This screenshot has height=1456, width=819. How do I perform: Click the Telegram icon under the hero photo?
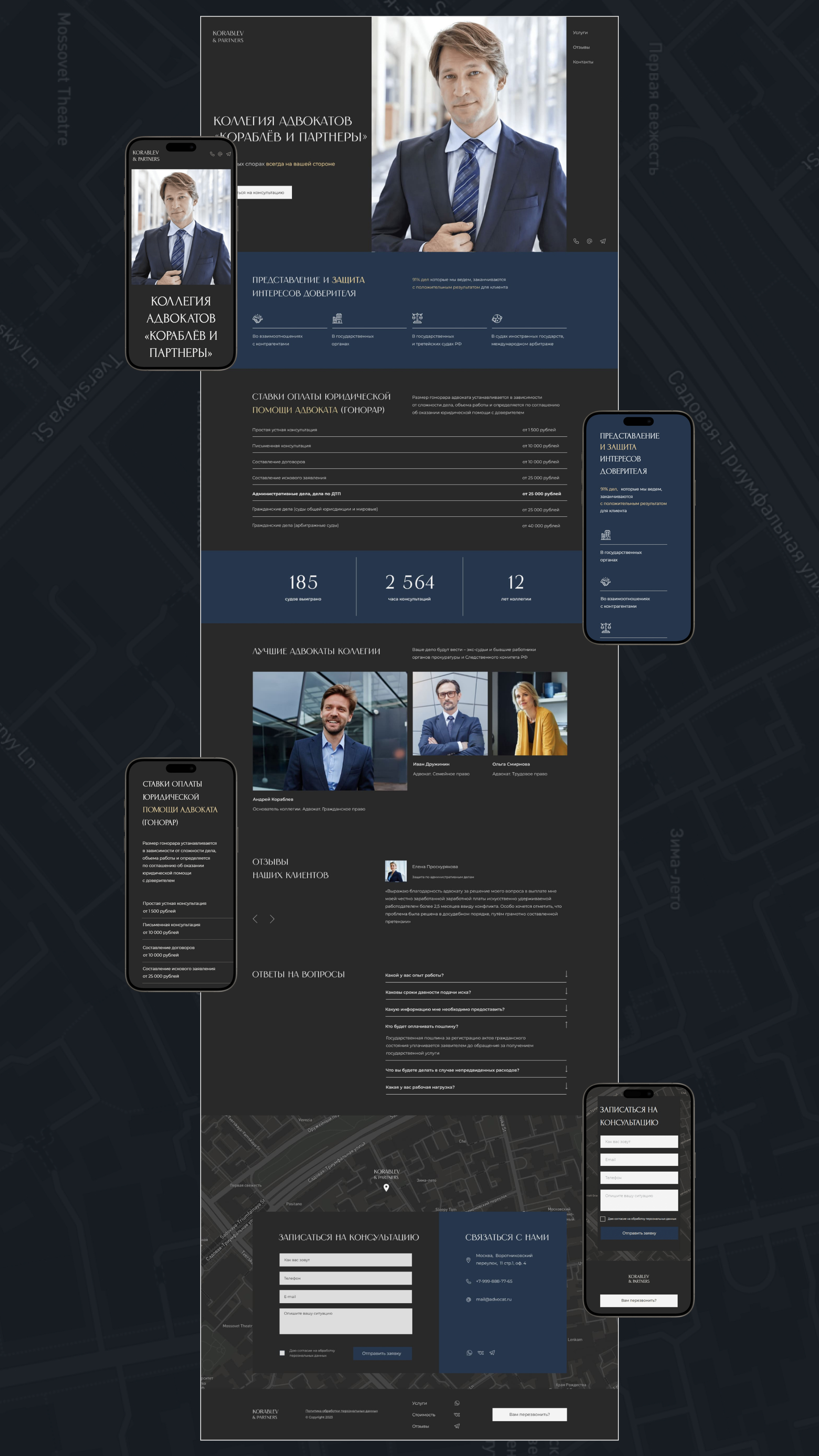coord(602,242)
